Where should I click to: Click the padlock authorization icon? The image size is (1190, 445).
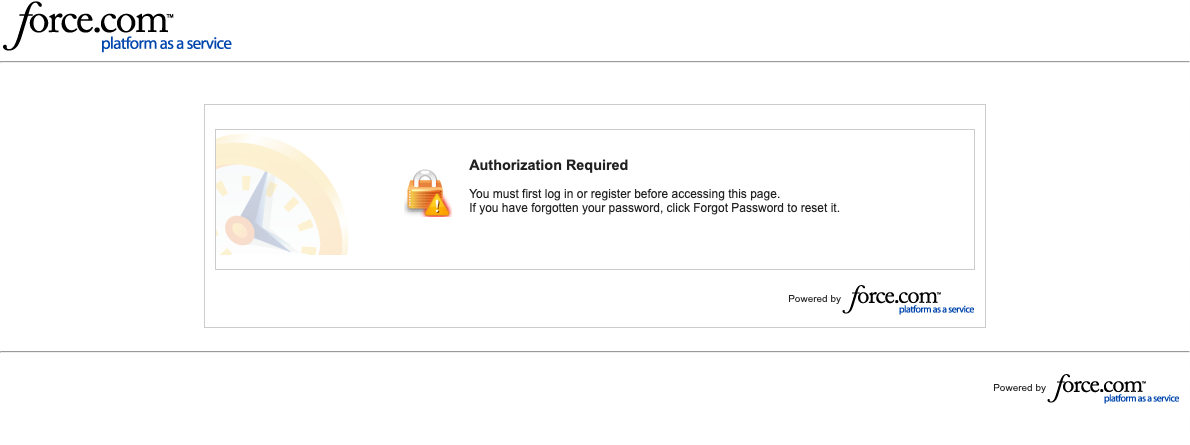coord(425,190)
